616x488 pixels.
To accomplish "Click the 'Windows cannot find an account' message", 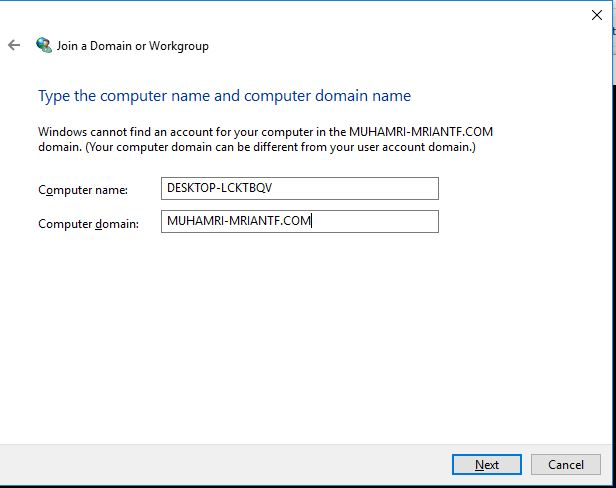I will (266, 139).
